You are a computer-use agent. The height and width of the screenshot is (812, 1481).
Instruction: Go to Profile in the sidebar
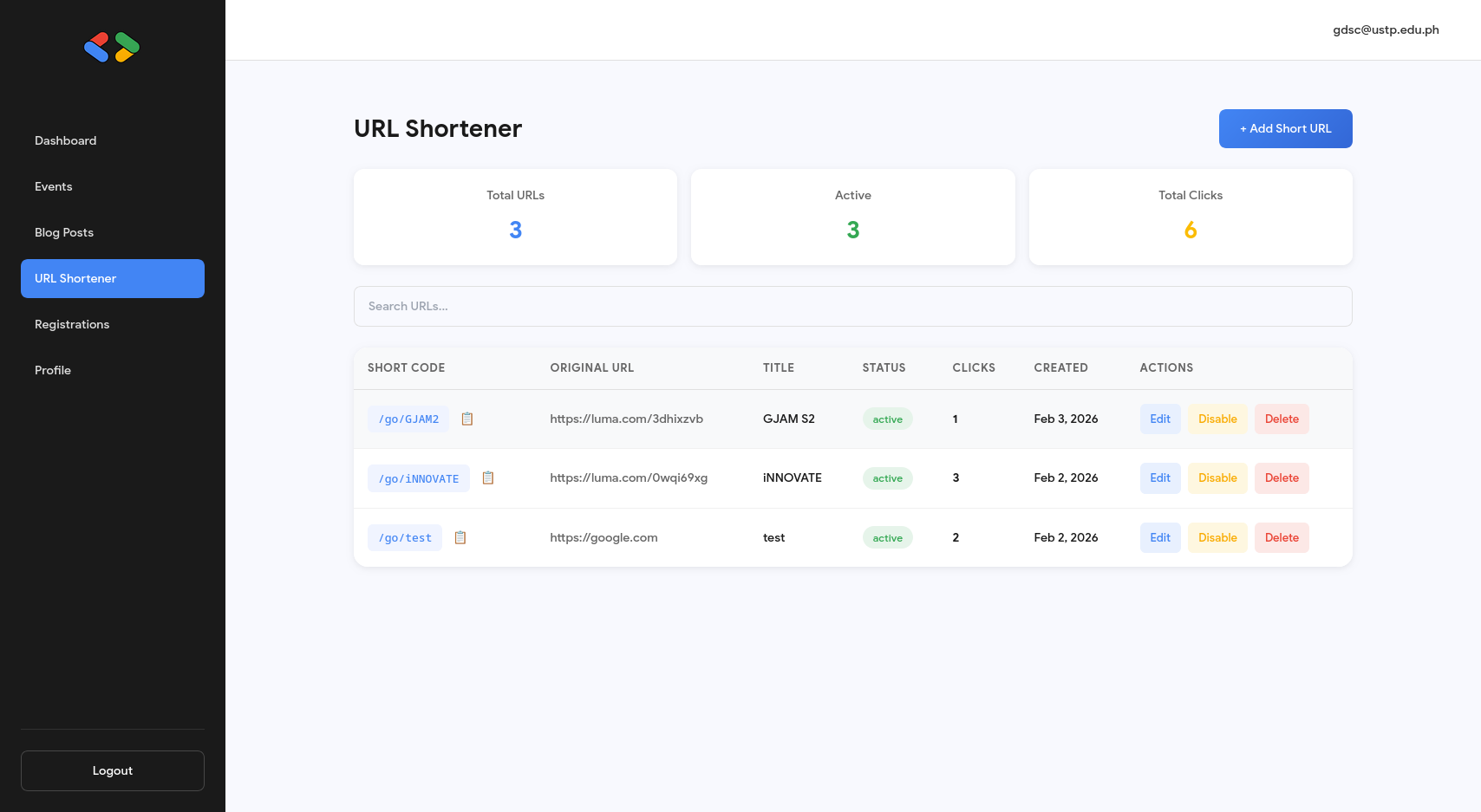click(x=113, y=370)
